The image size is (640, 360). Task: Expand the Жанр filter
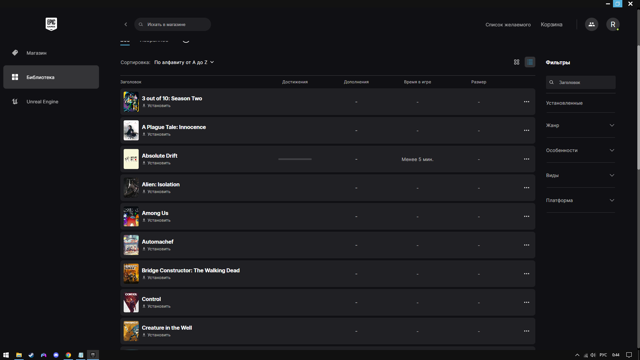(x=580, y=125)
